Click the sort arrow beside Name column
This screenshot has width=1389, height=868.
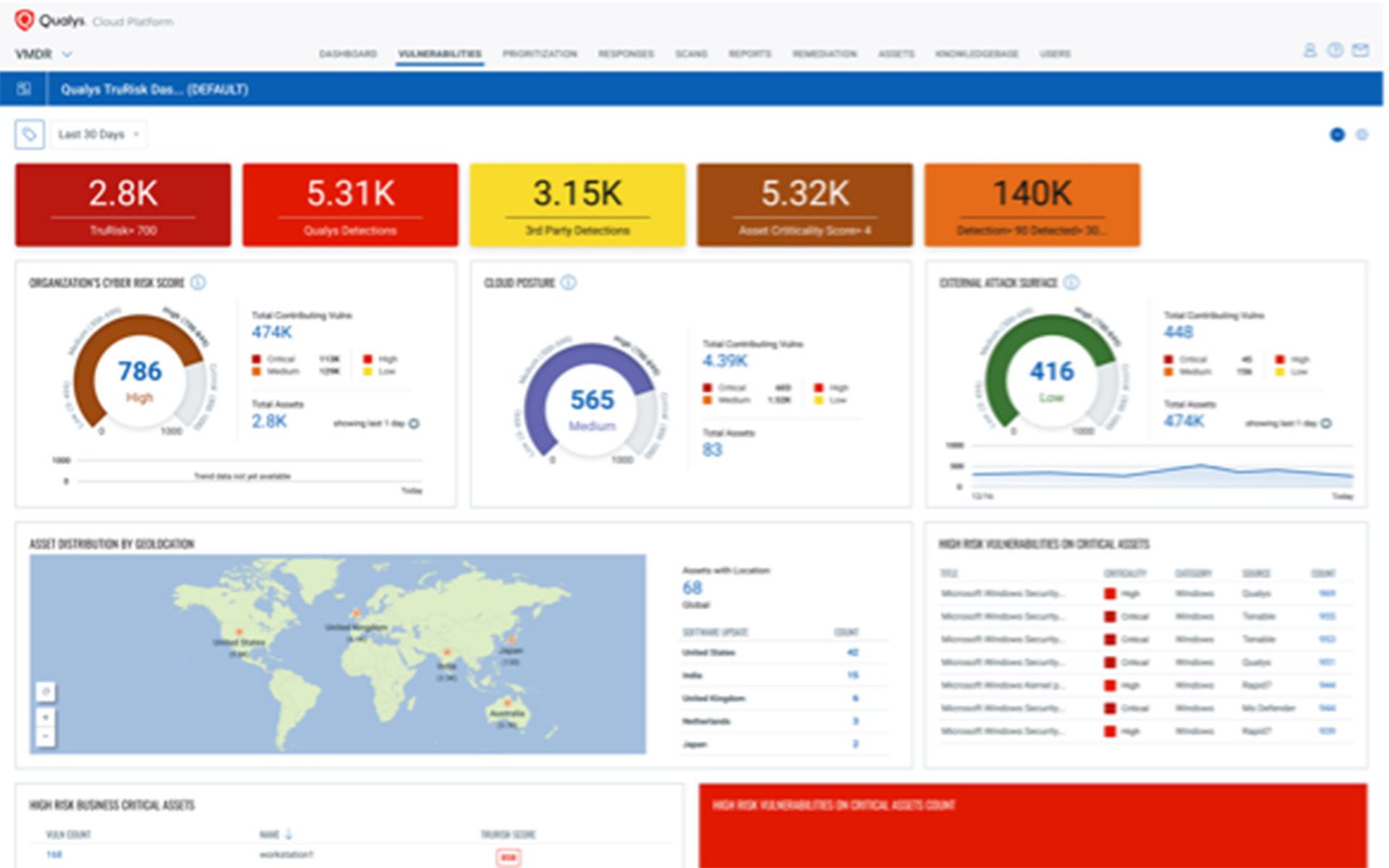pyautogui.click(x=289, y=835)
